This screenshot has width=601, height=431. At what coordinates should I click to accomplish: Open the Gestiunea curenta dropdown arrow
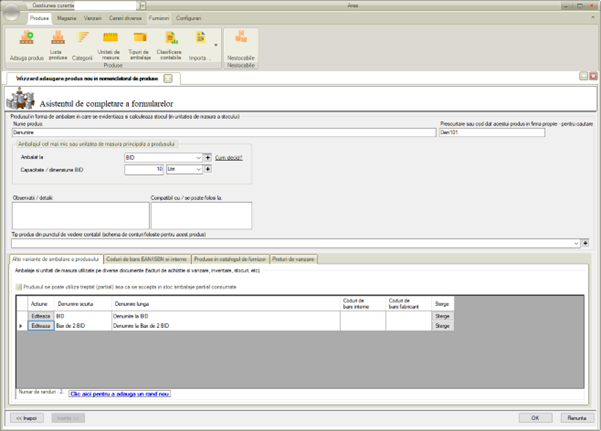142,6
